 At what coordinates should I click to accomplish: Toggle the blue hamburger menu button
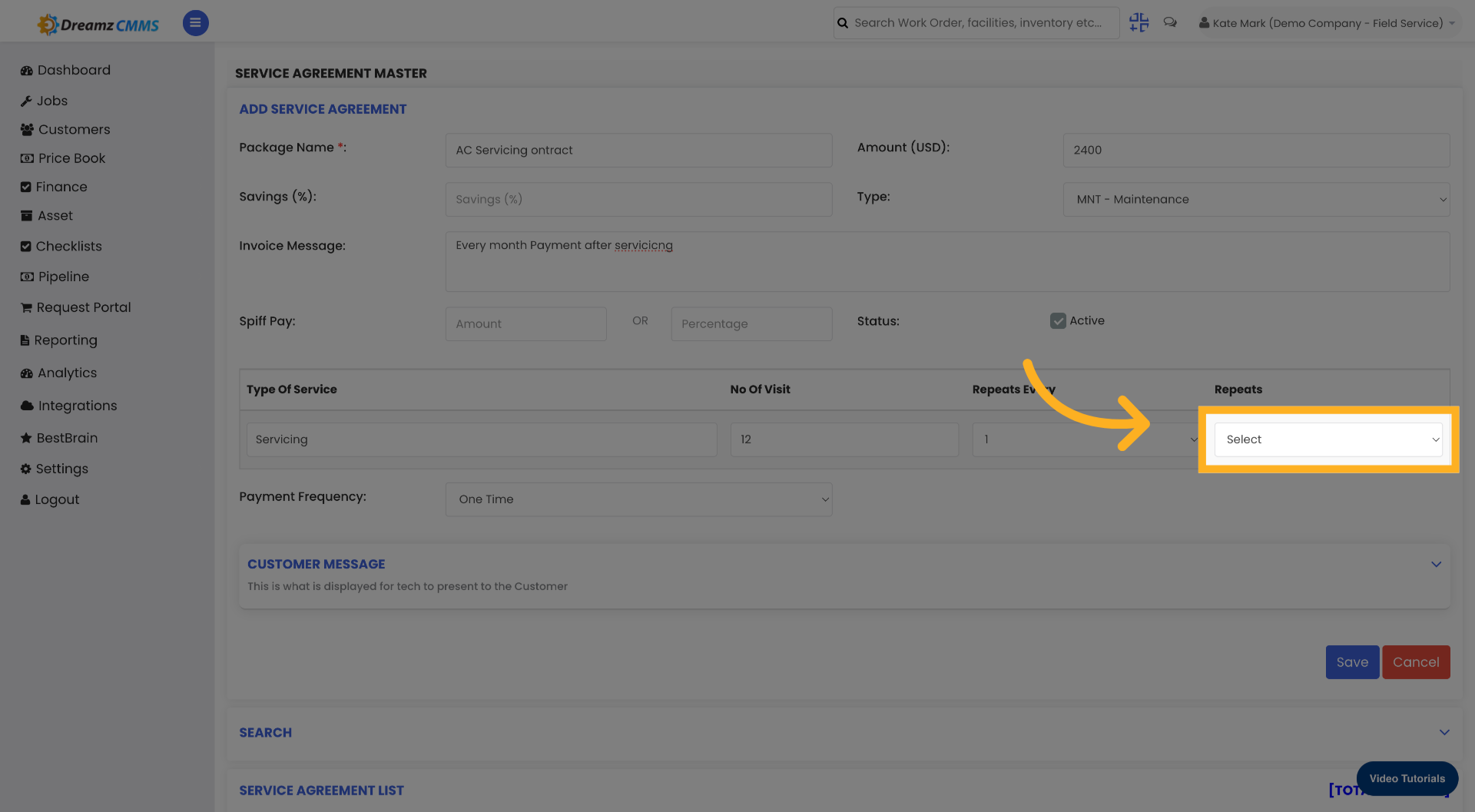[x=195, y=23]
